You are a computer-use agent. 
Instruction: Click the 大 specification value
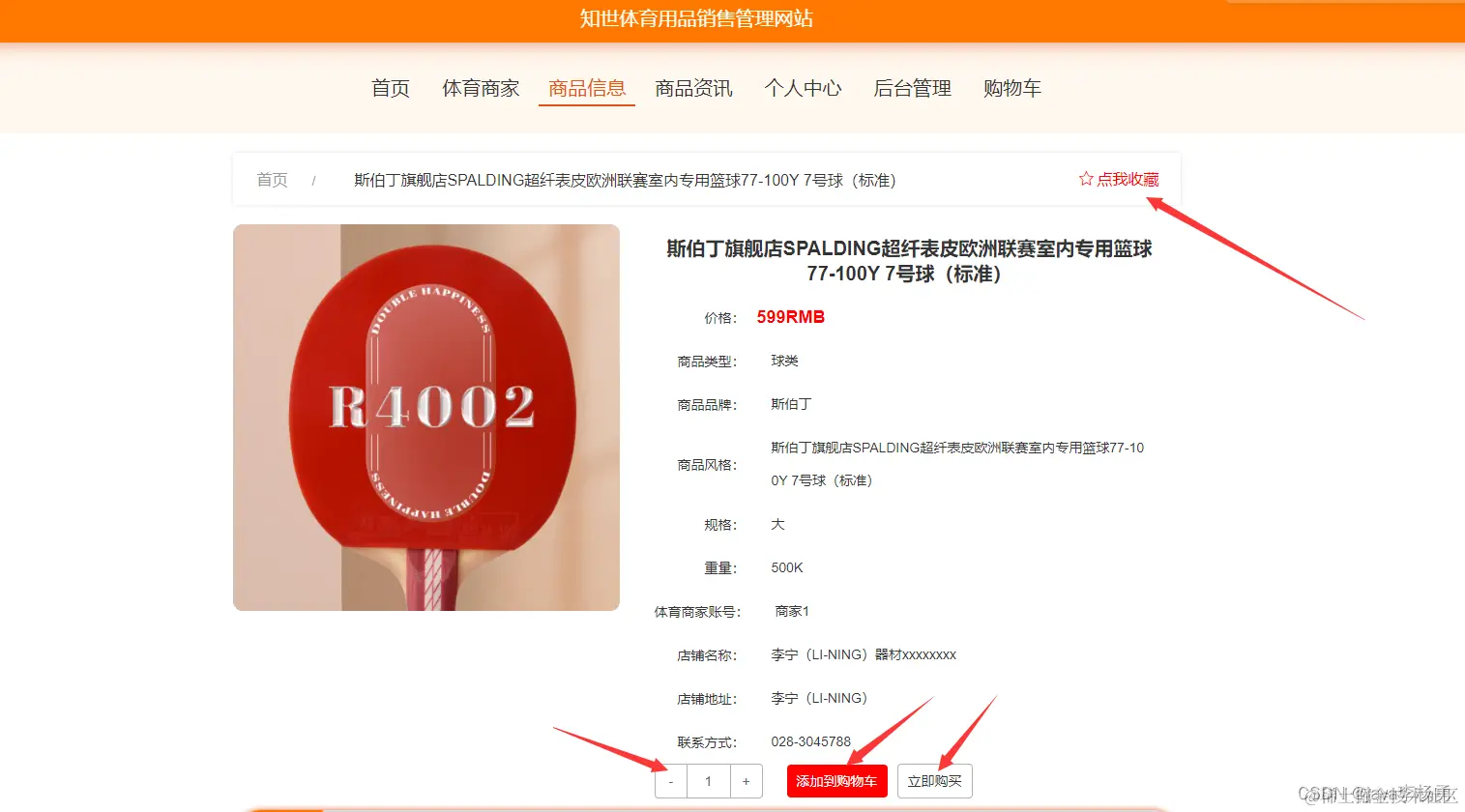pos(777,524)
